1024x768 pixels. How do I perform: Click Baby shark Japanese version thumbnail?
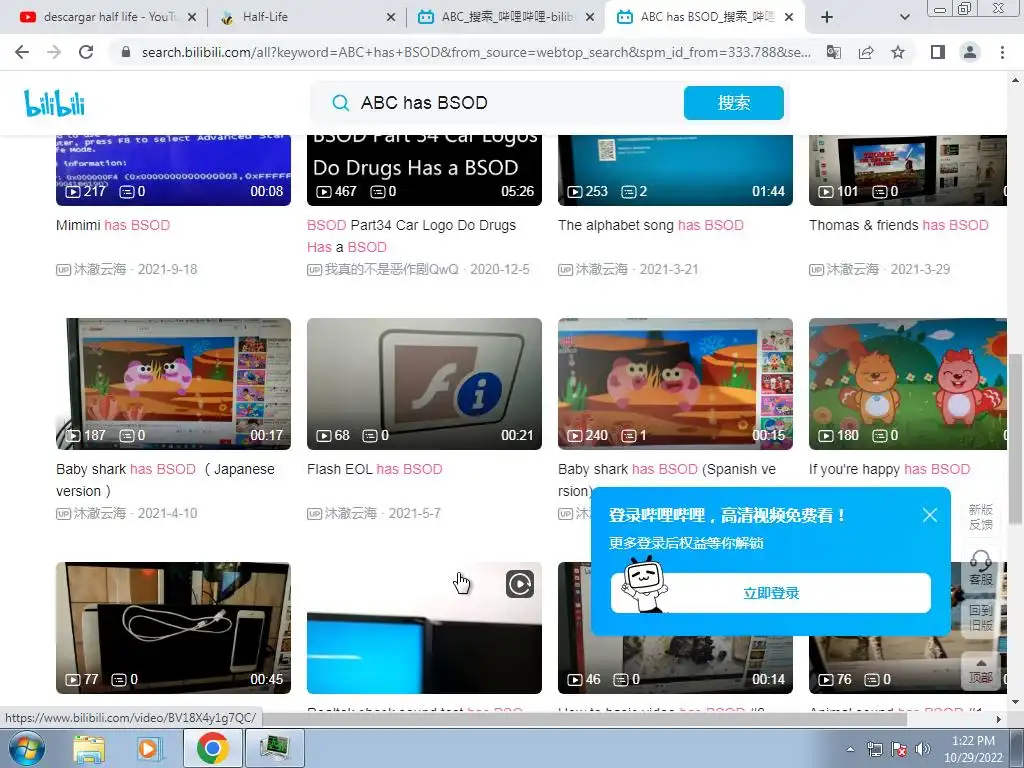(173, 384)
